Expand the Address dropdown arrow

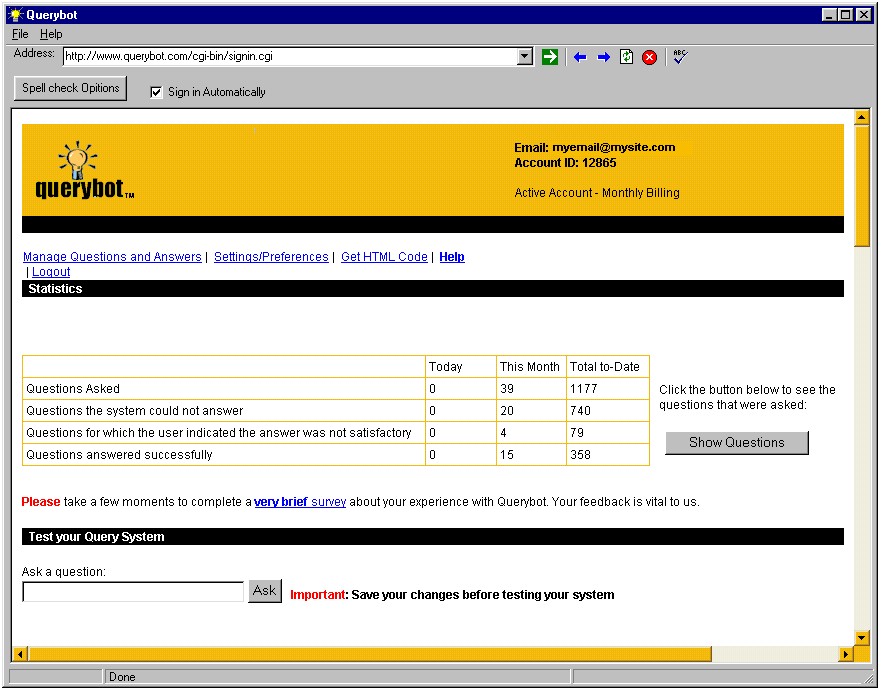click(525, 56)
